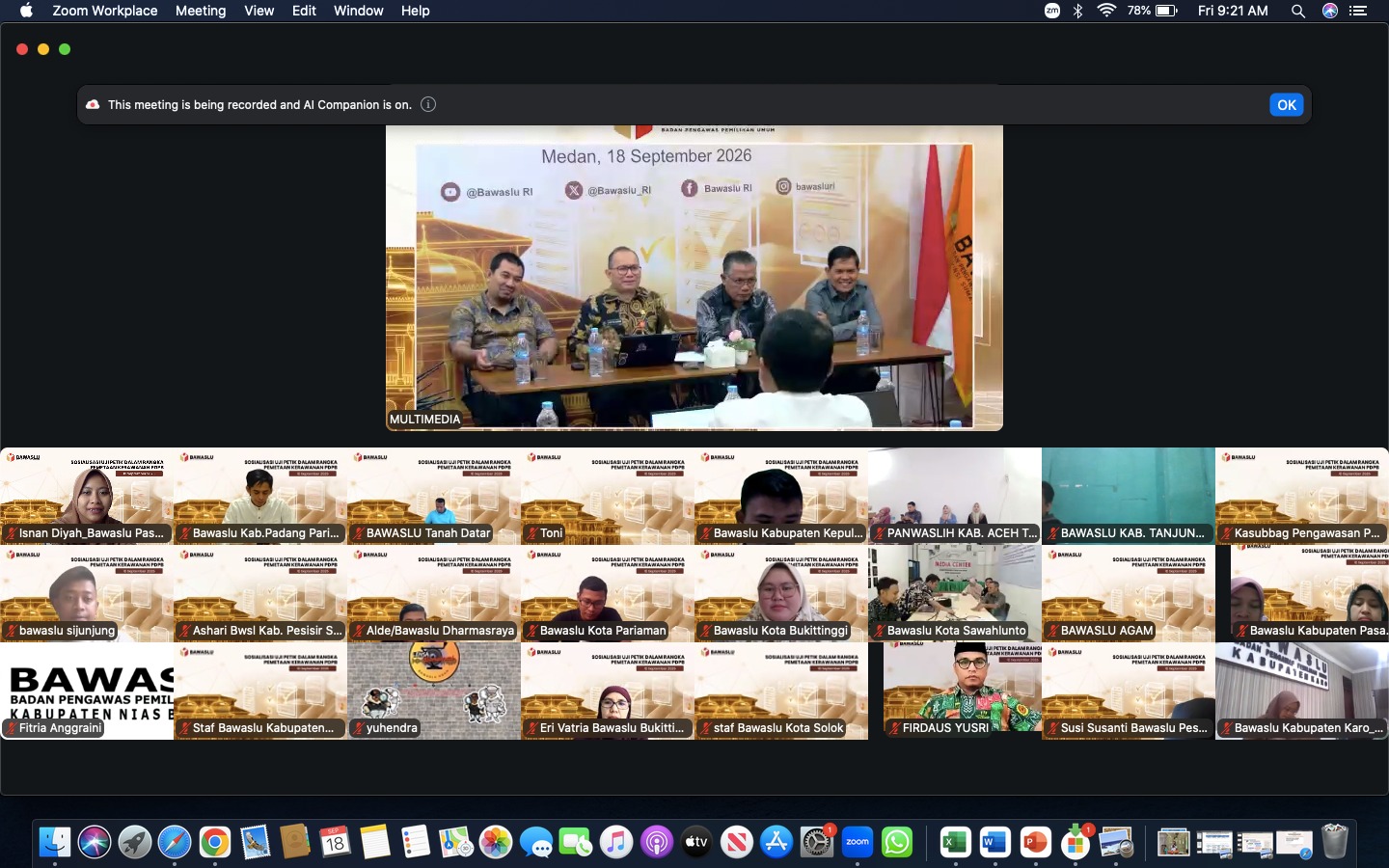Open the View menu
Image resolution: width=1389 pixels, height=868 pixels.
tap(259, 11)
